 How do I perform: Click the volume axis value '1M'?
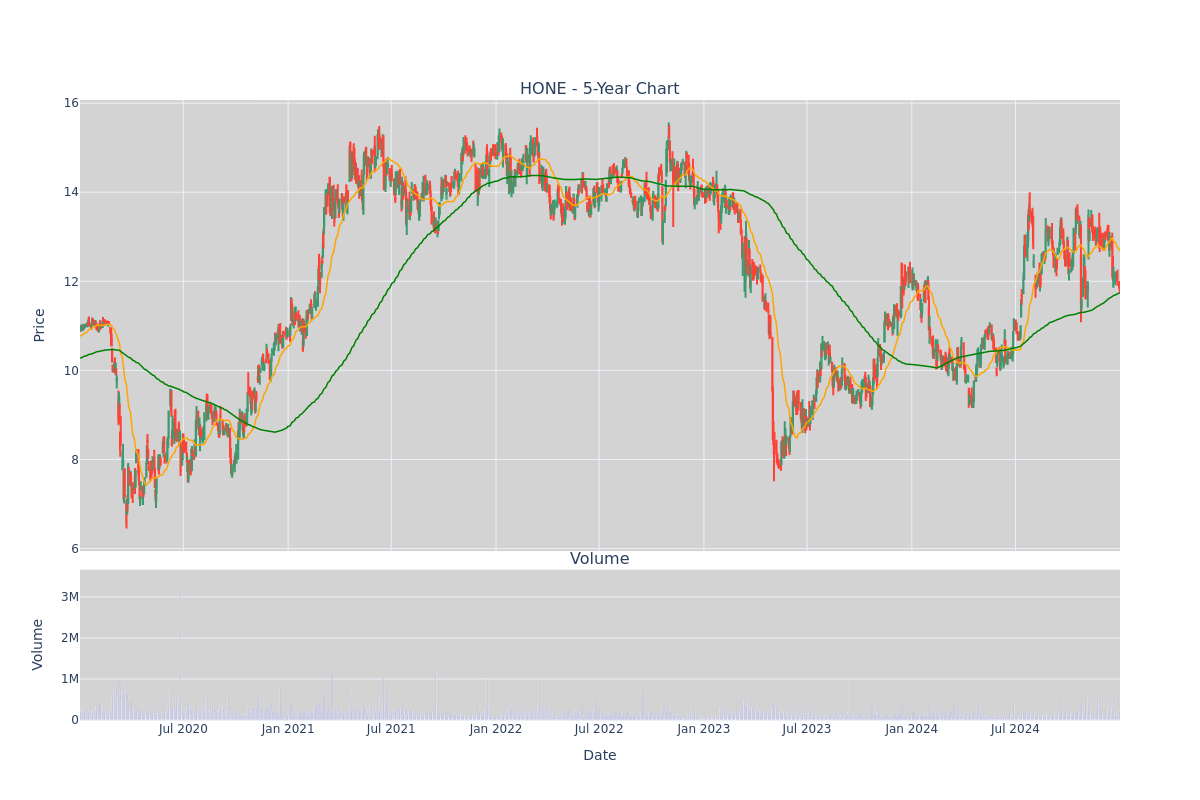click(70, 679)
